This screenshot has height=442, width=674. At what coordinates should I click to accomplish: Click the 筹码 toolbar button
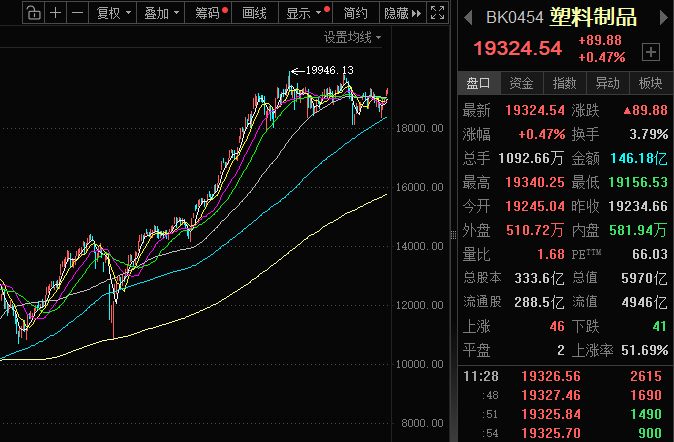(x=208, y=13)
